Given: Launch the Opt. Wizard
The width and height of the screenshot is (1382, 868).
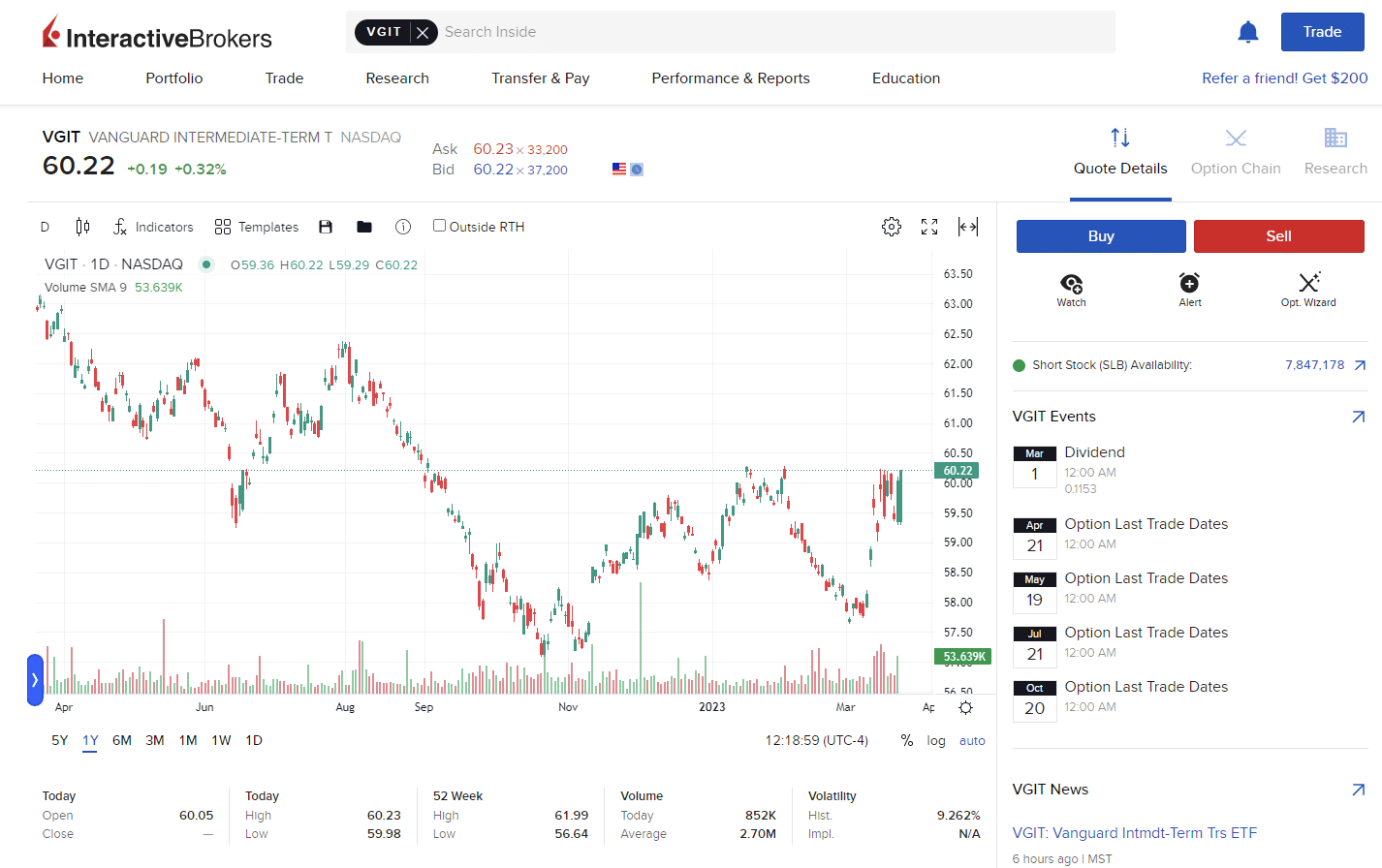Looking at the screenshot, I should 1308,290.
